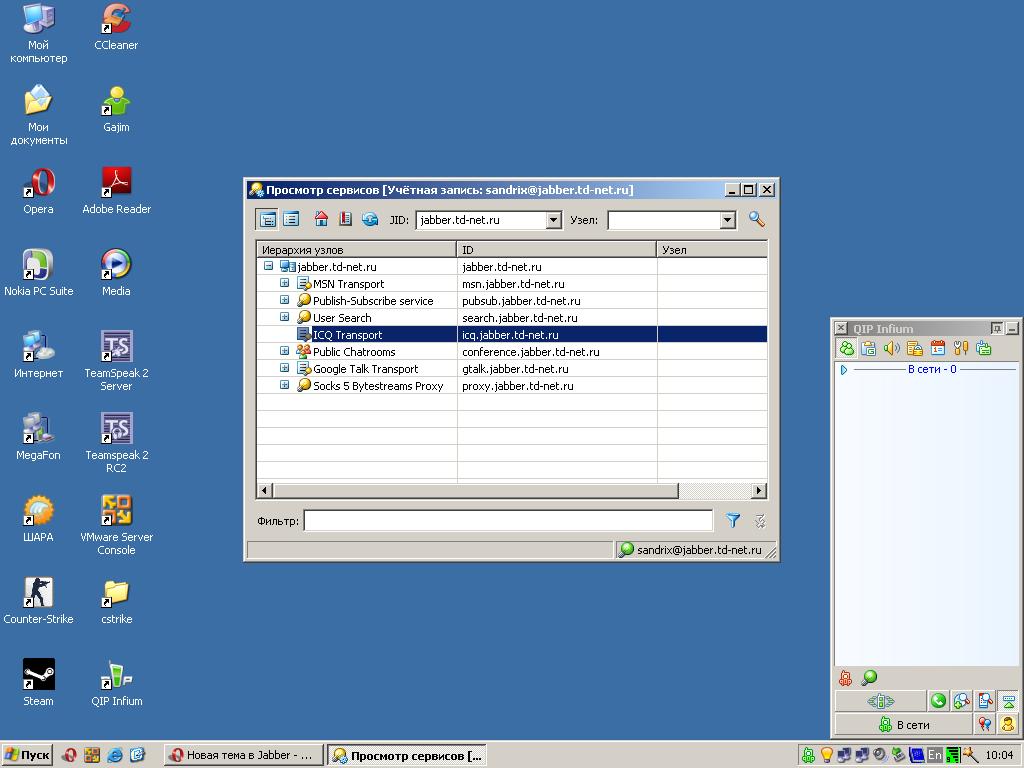
Task: Open the VMware Server Console desktop icon
Action: 116,524
